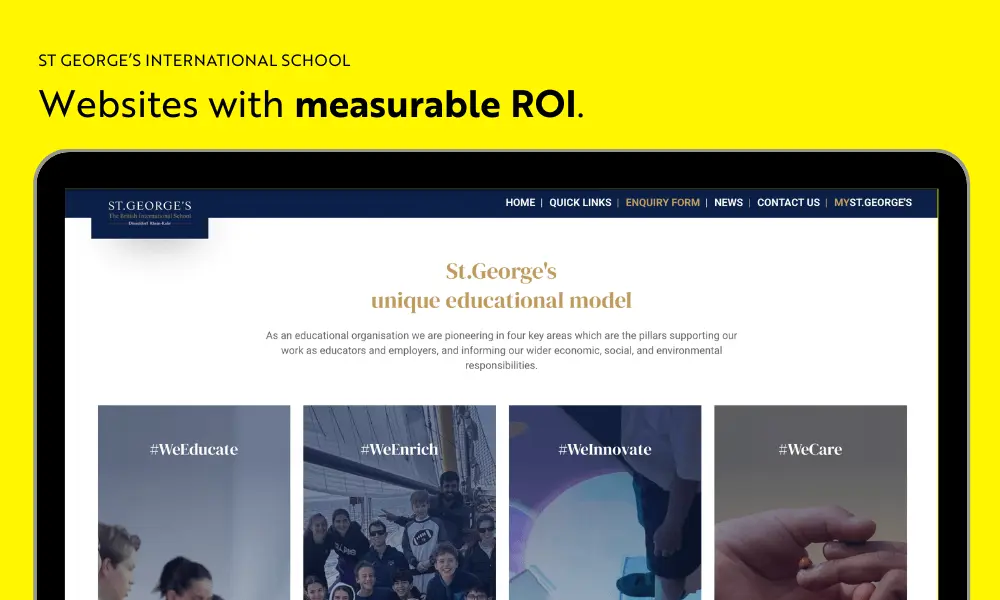Open the QUICK LINKS menu
The image size is (1000, 600).
(x=580, y=203)
